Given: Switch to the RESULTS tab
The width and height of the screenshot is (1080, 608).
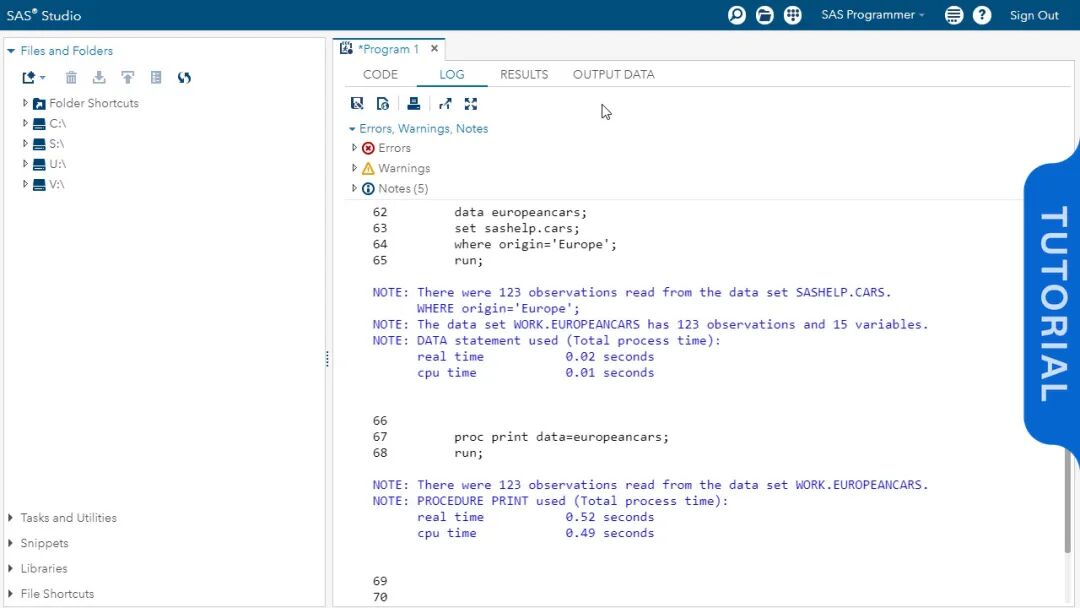Looking at the screenshot, I should tap(524, 74).
